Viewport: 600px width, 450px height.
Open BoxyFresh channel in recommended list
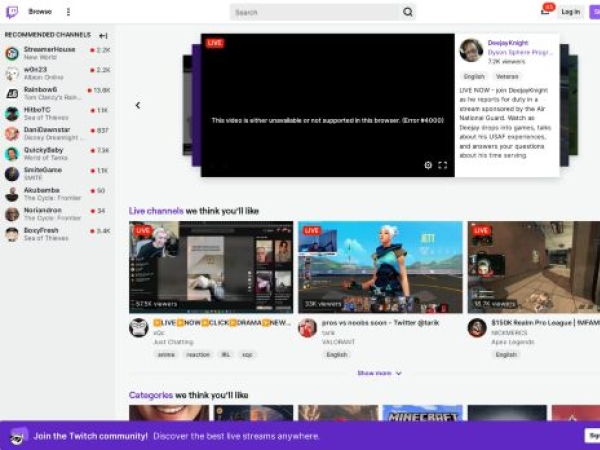(57, 234)
